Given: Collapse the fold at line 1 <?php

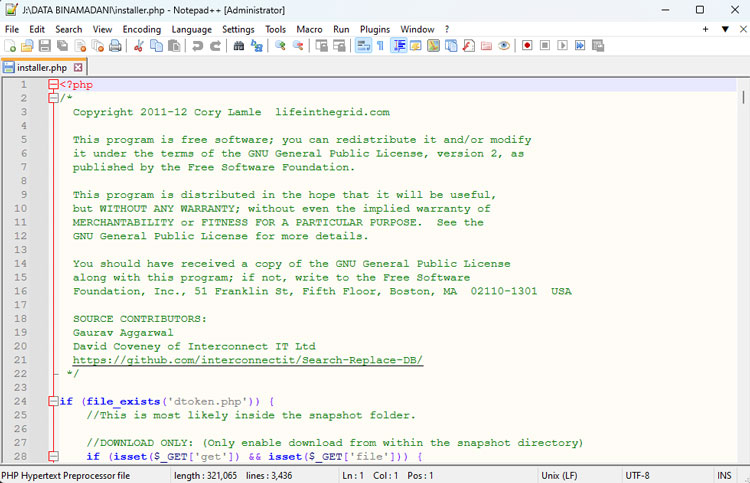Looking at the screenshot, I should (x=53, y=85).
